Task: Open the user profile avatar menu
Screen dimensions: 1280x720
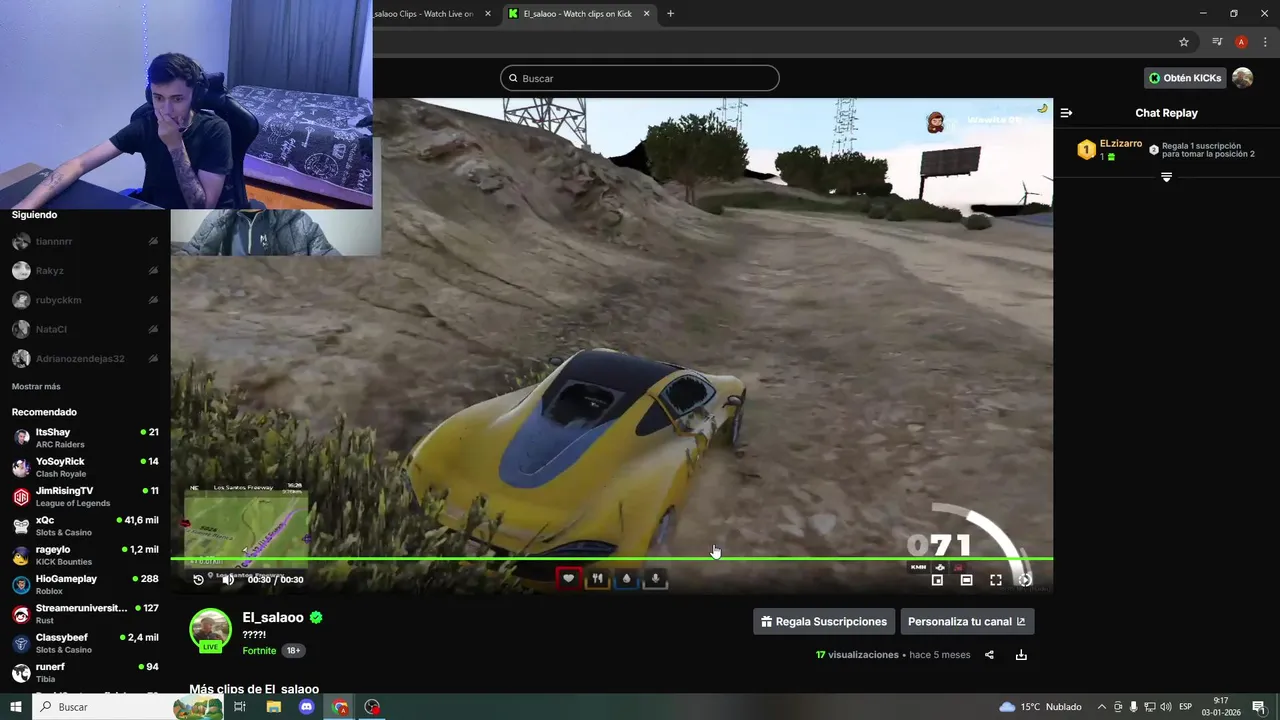Action: coord(1242,78)
